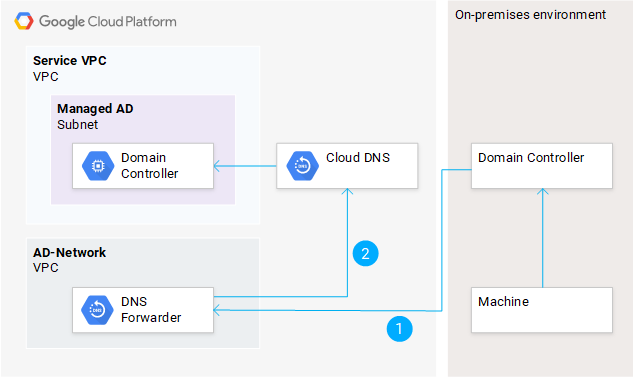Click the arrowhead pointing into Cloud DNS
This screenshot has height=377, width=634.
[x=347, y=191]
